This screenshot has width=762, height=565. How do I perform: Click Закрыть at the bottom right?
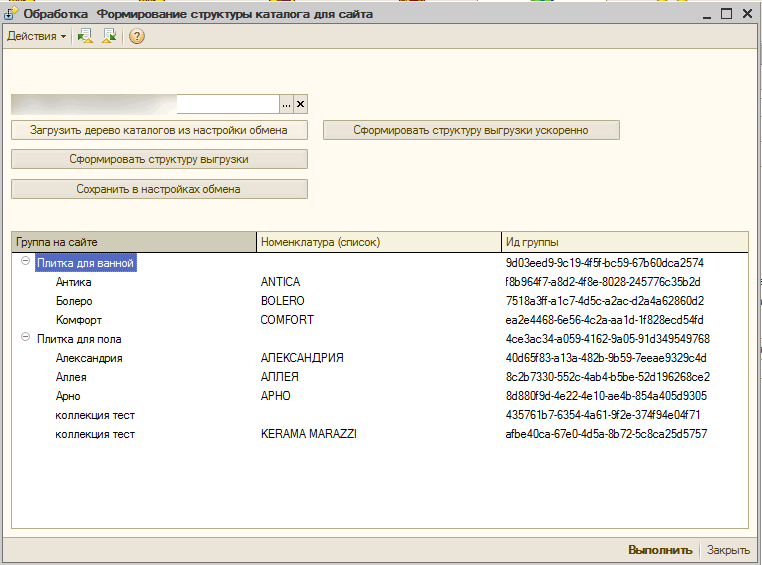[x=728, y=550]
